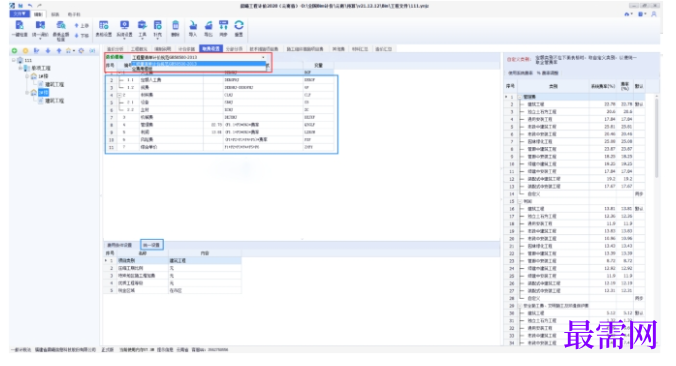Collapse the first category group in rate table
The height and width of the screenshot is (366, 676).
pyautogui.click(x=520, y=97)
